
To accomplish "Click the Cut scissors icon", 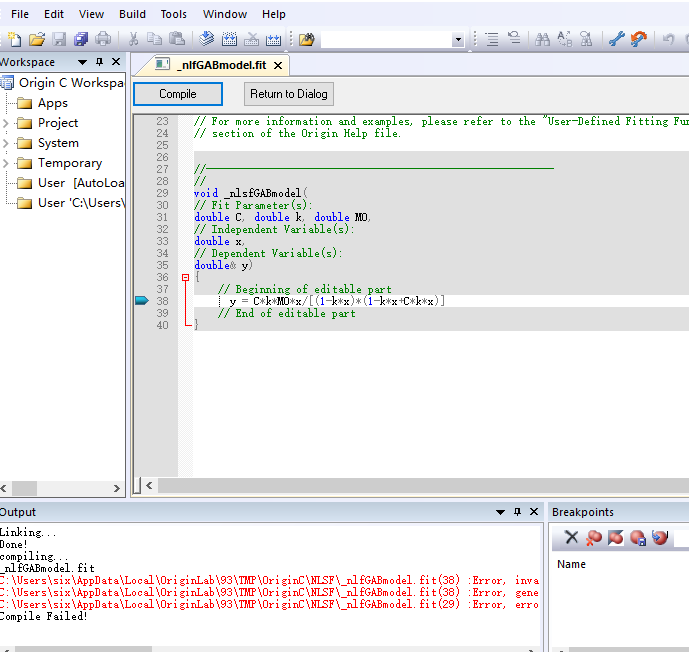I will 132,39.
